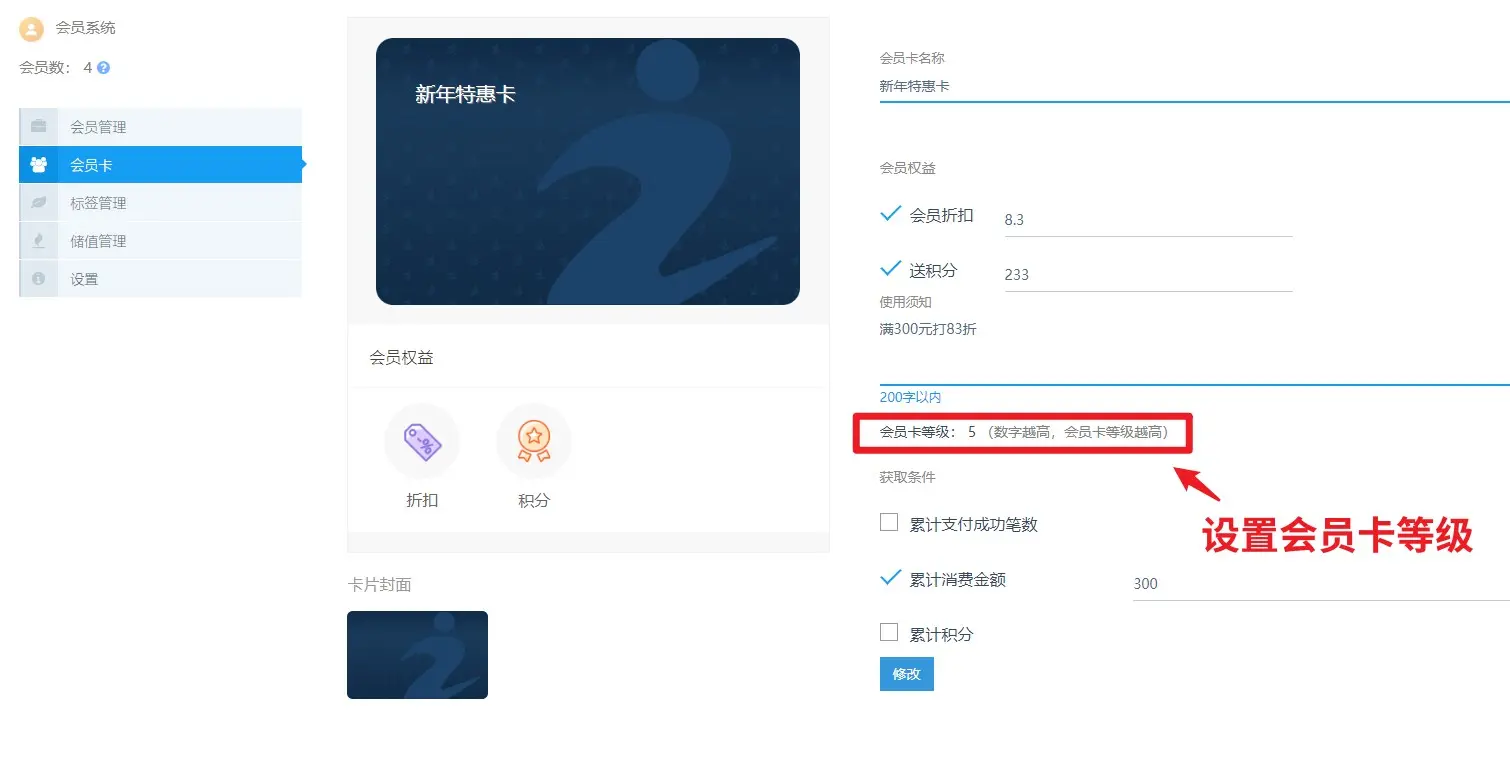The image size is (1510, 780).
Task: Click the flame icon for 储值管理
Action: tap(39, 241)
